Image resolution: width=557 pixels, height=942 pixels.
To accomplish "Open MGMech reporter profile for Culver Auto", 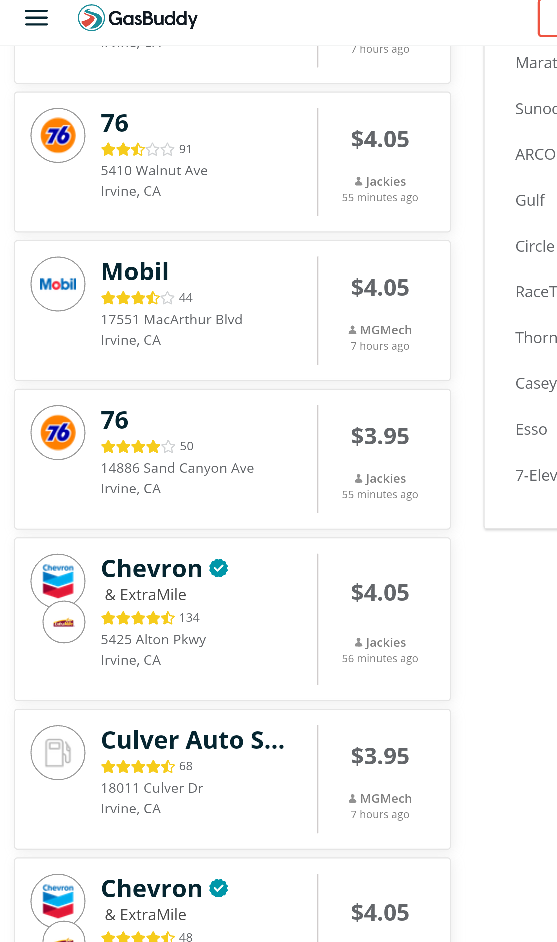I will click(x=380, y=798).
